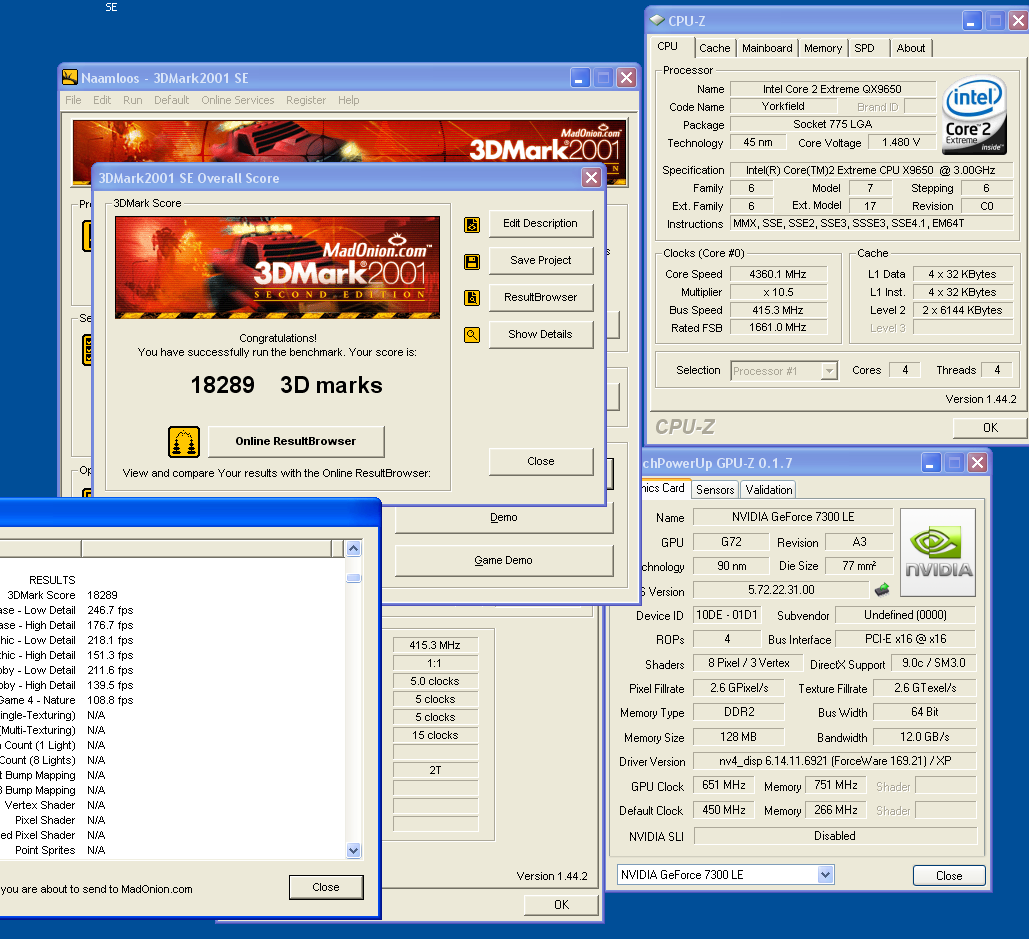Click OK in the lower CPU-Z memory window
The width and height of the screenshot is (1029, 939).
pos(561,905)
